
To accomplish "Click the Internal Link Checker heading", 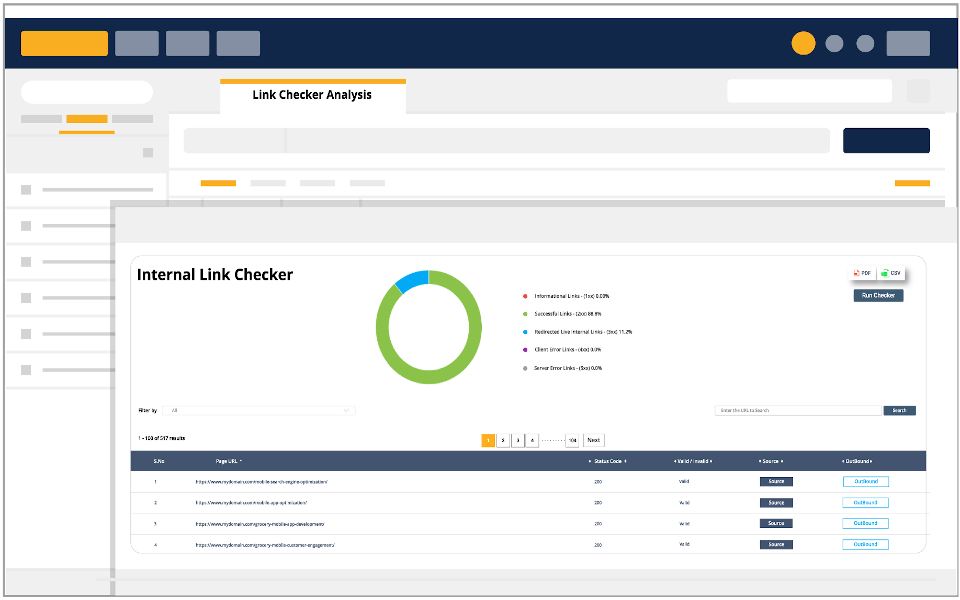I will click(215, 275).
